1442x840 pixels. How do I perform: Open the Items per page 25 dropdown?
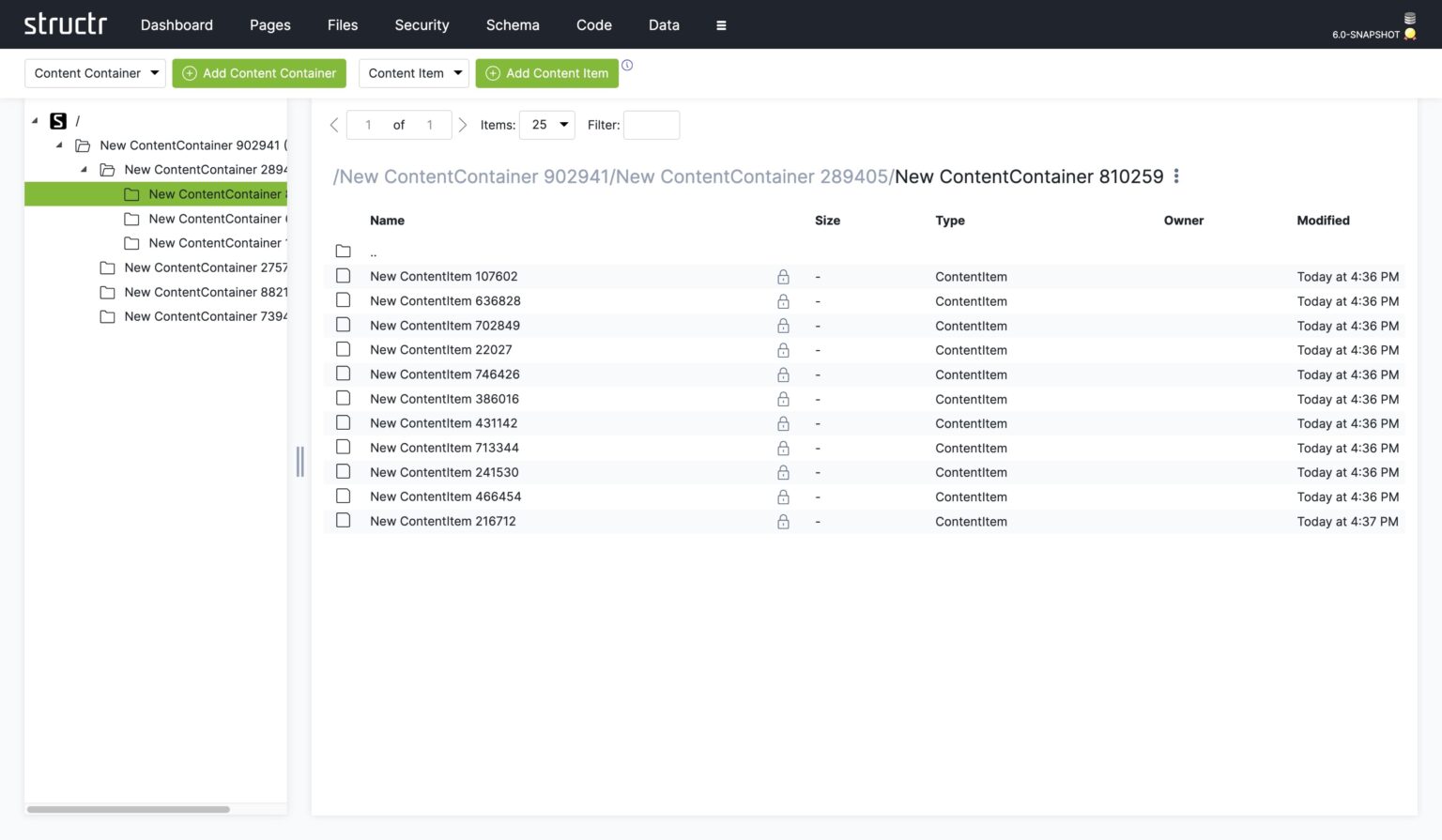click(x=546, y=124)
